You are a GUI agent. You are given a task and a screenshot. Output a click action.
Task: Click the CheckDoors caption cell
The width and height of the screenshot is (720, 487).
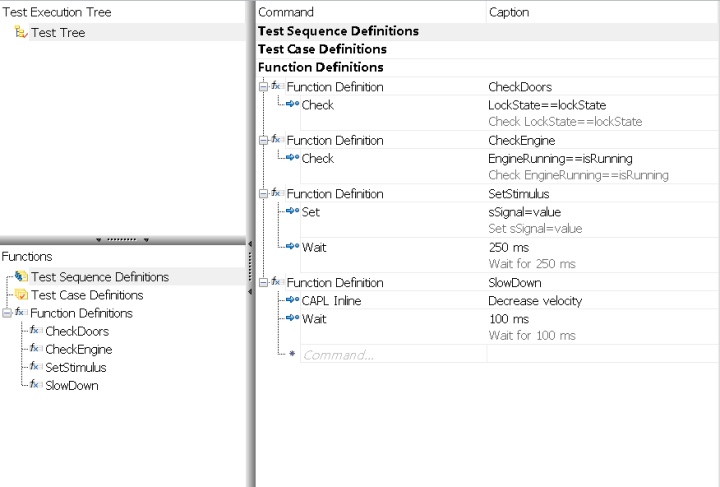(602, 87)
